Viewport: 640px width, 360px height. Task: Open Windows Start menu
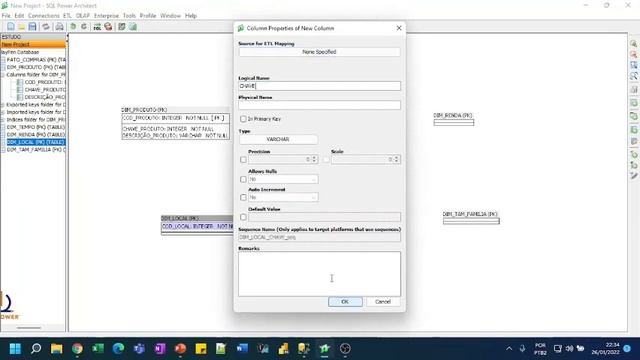click(x=15, y=349)
